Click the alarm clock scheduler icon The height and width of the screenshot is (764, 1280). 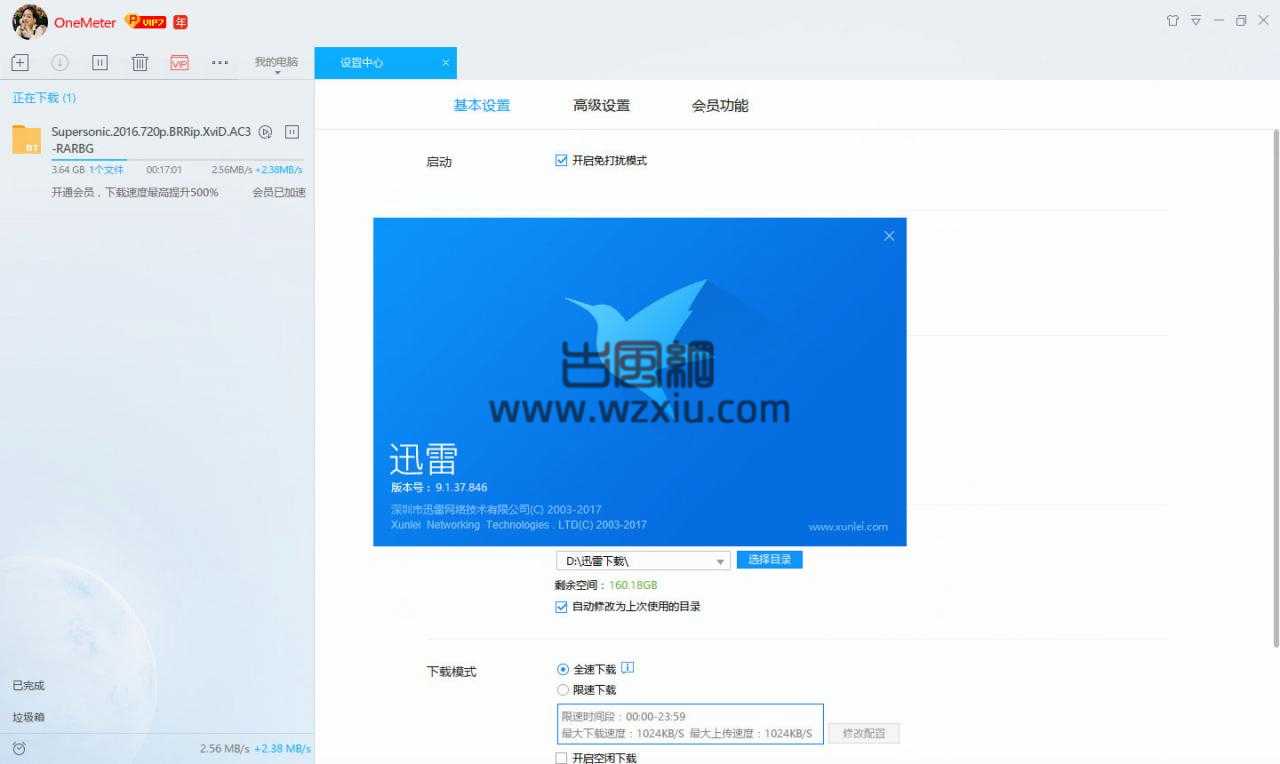click(x=19, y=748)
